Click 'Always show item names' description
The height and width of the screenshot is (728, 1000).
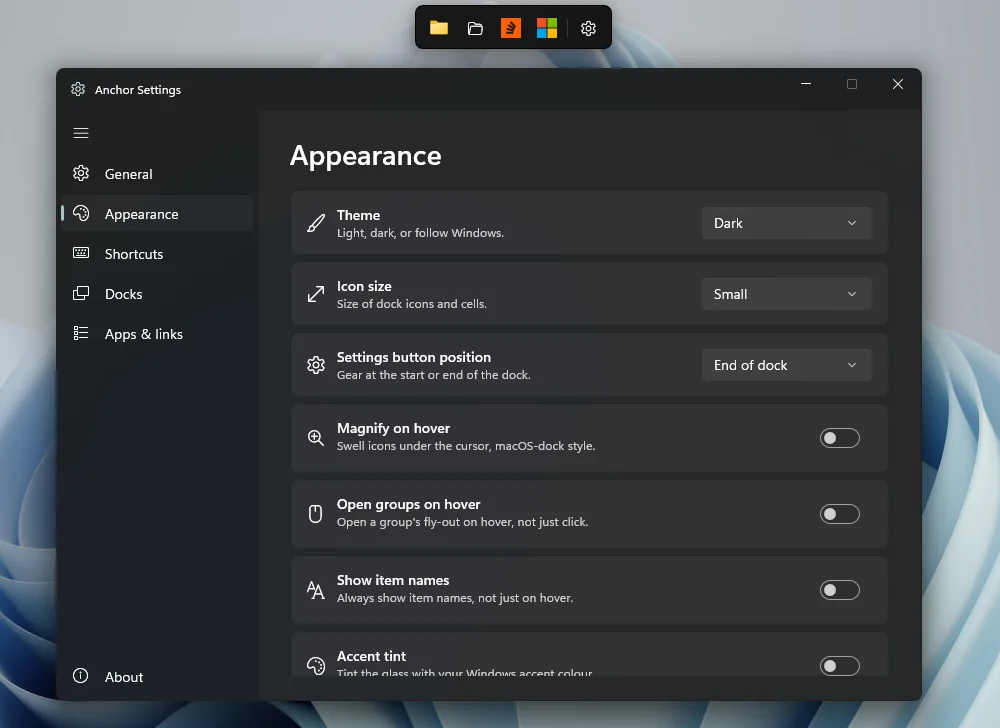[x=455, y=598]
